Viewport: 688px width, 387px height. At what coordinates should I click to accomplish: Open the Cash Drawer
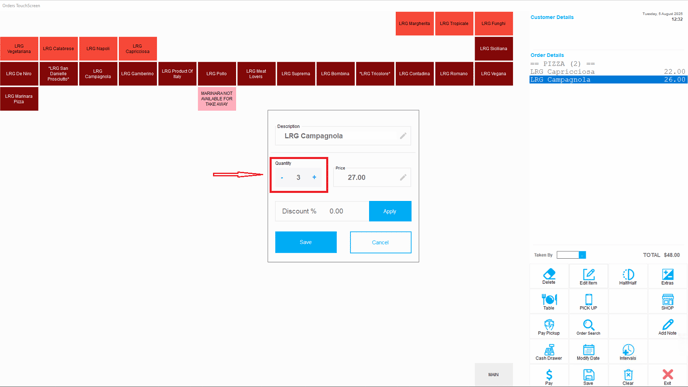549,351
